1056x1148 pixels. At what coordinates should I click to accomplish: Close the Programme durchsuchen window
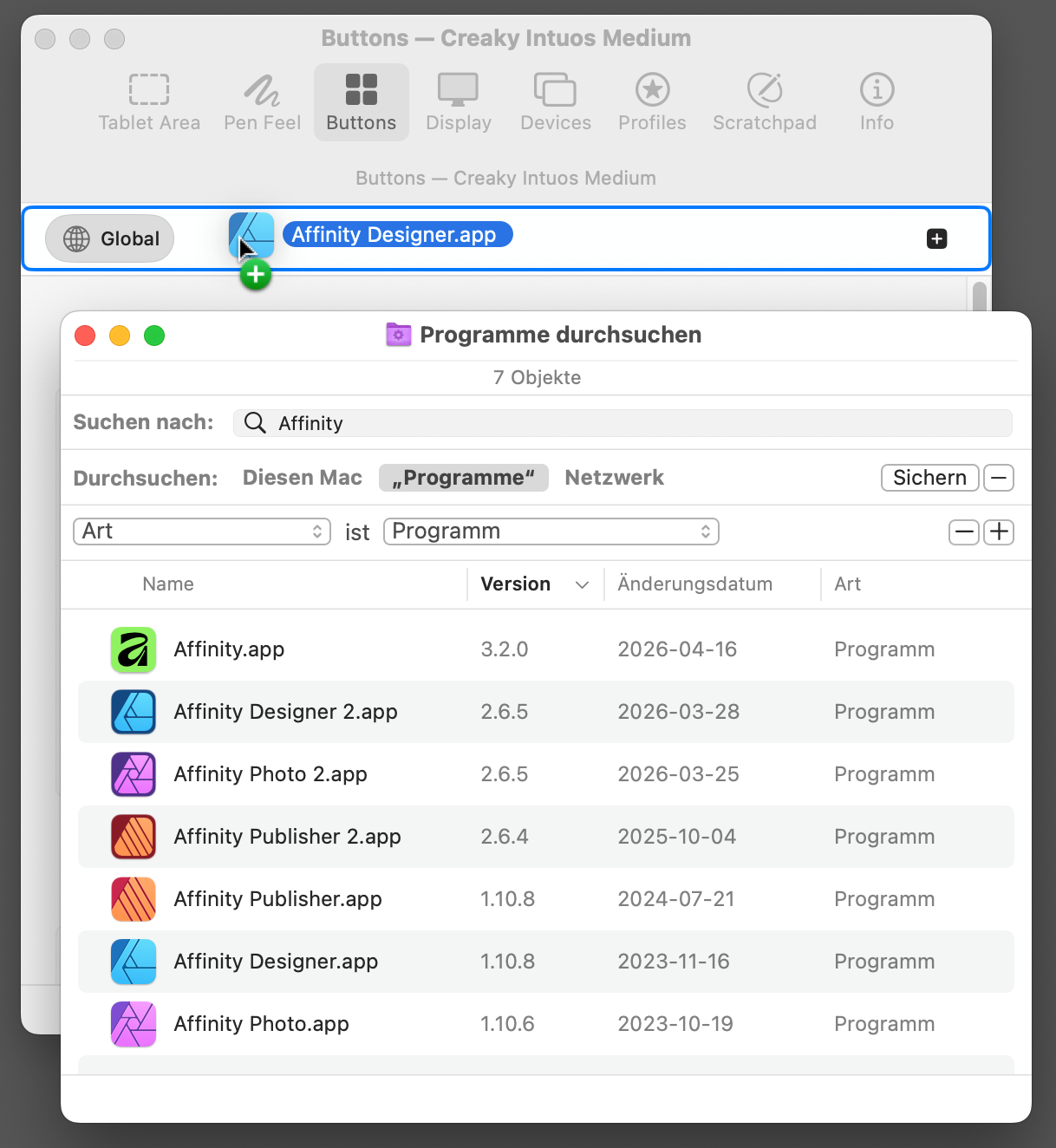click(85, 336)
